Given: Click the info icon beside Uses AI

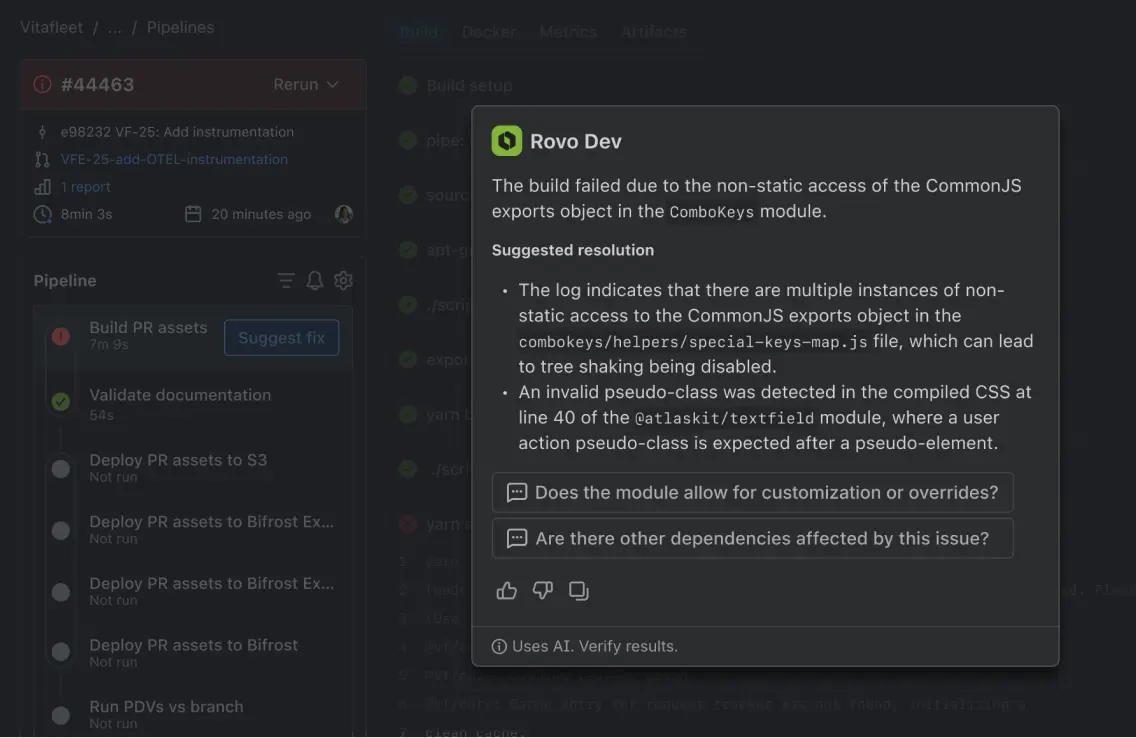Looking at the screenshot, I should [x=499, y=647].
